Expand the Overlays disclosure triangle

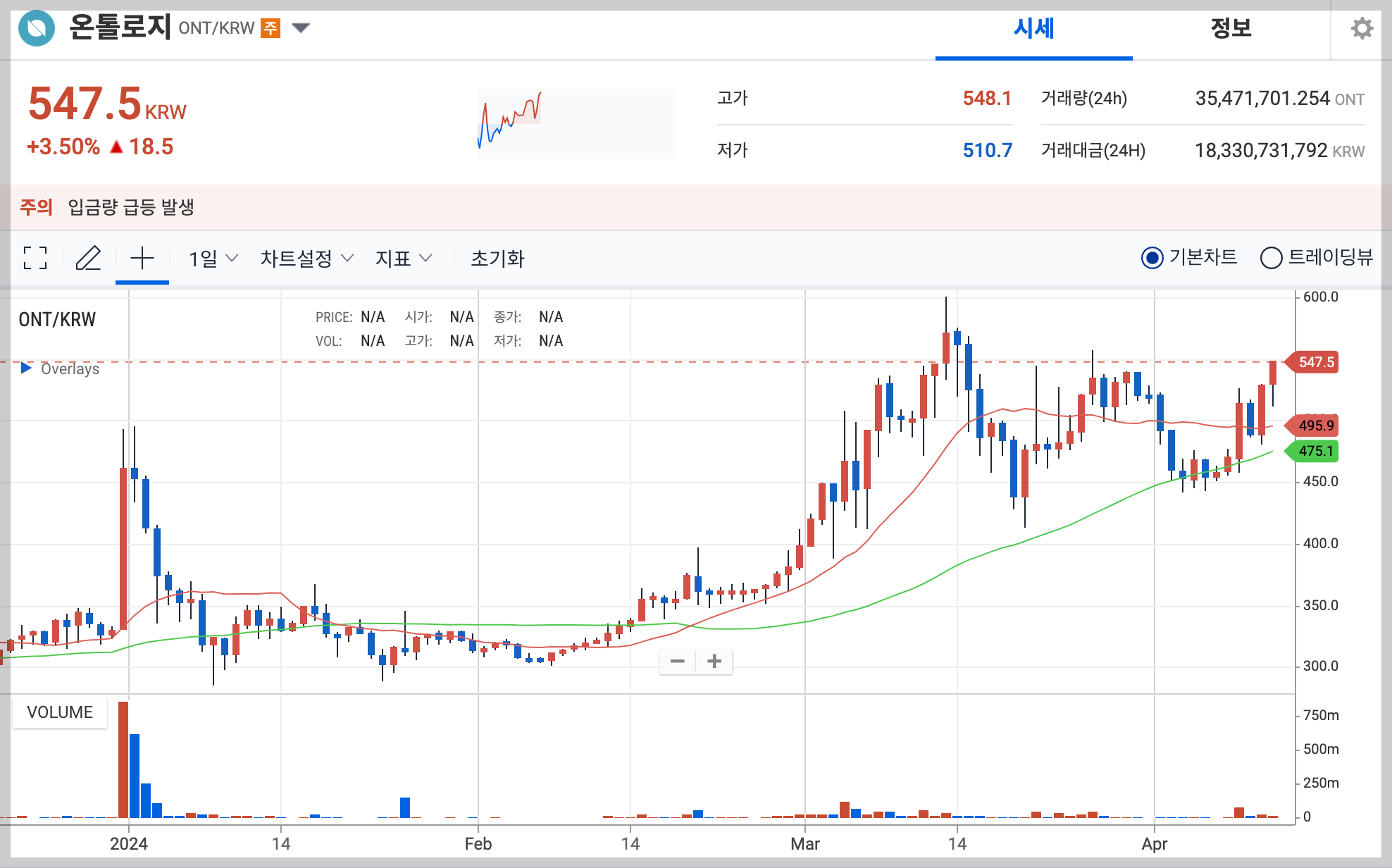tap(26, 368)
